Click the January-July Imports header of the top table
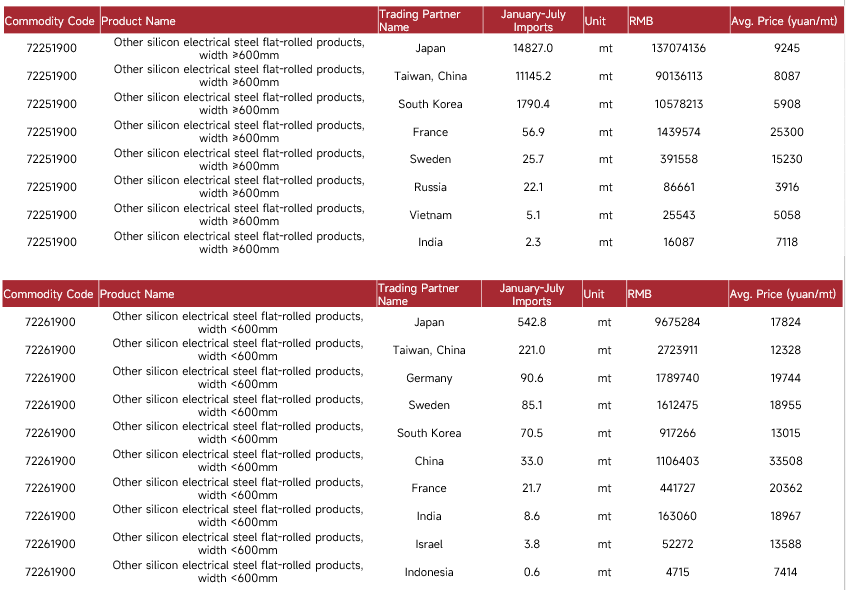The width and height of the screenshot is (846, 590). tap(533, 20)
